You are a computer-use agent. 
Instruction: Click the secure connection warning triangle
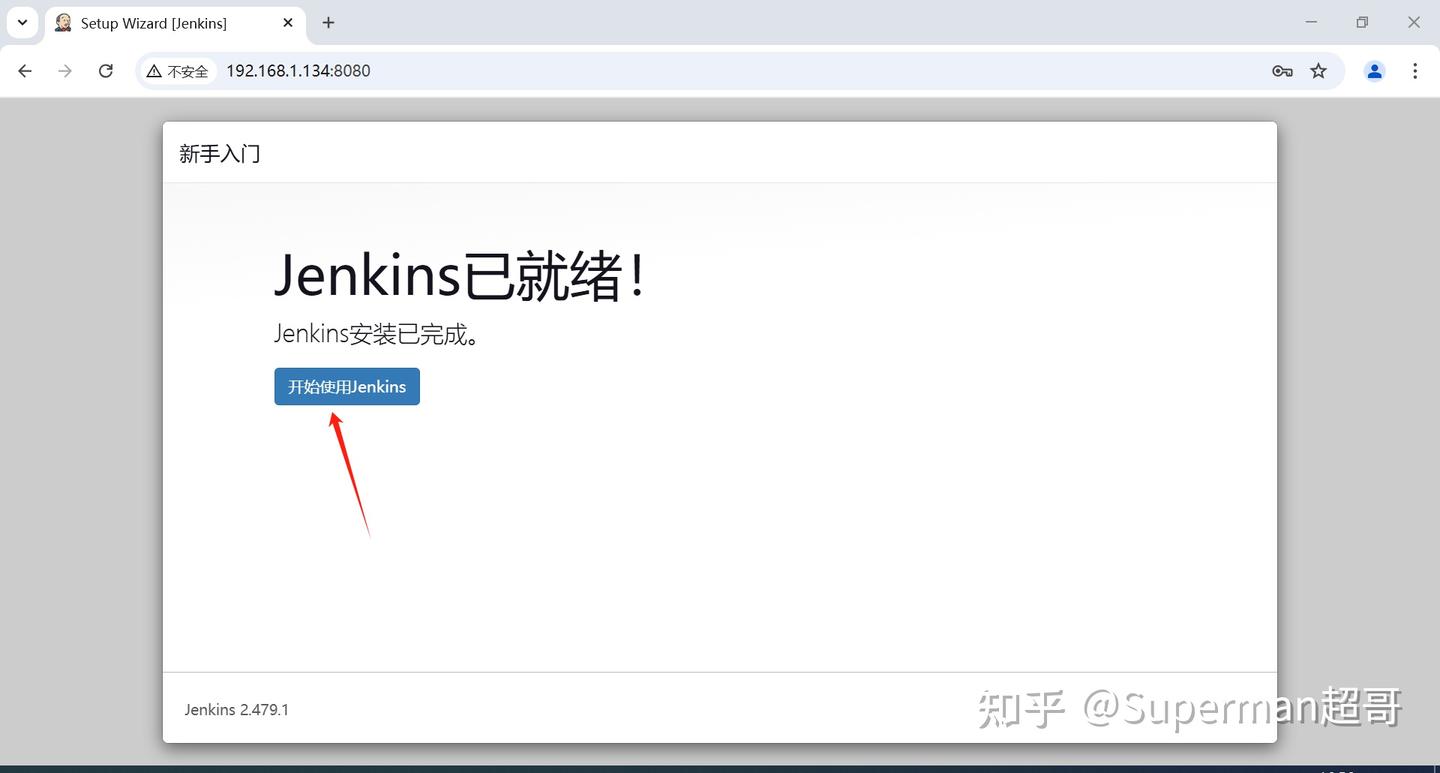coord(153,71)
